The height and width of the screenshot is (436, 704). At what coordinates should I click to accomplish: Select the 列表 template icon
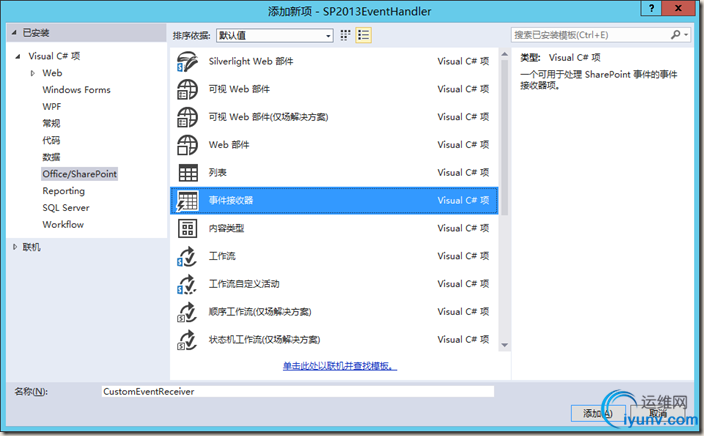188,173
